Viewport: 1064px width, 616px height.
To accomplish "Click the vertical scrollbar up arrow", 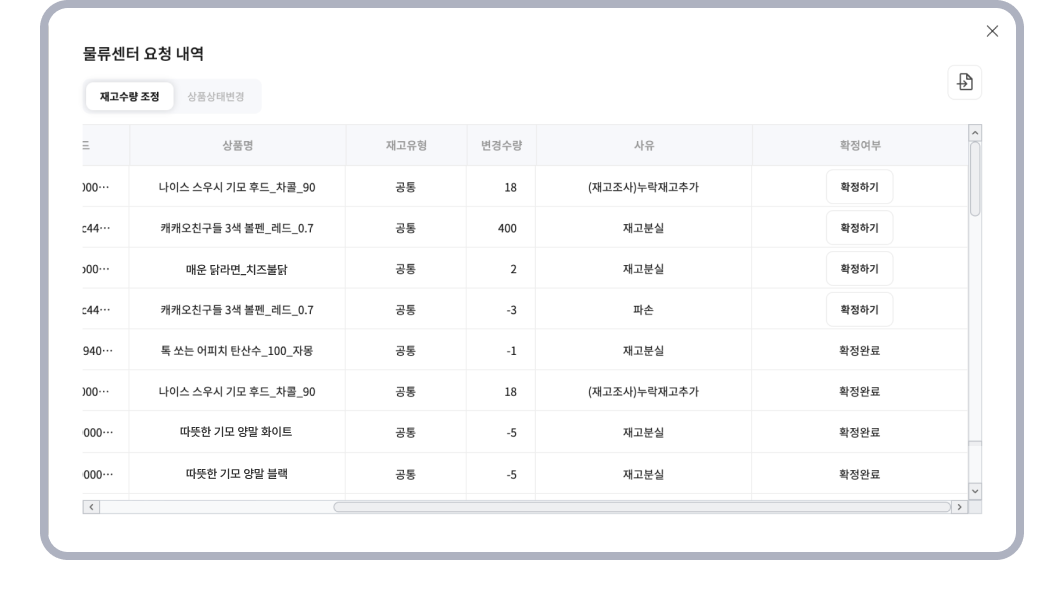I will point(975,133).
